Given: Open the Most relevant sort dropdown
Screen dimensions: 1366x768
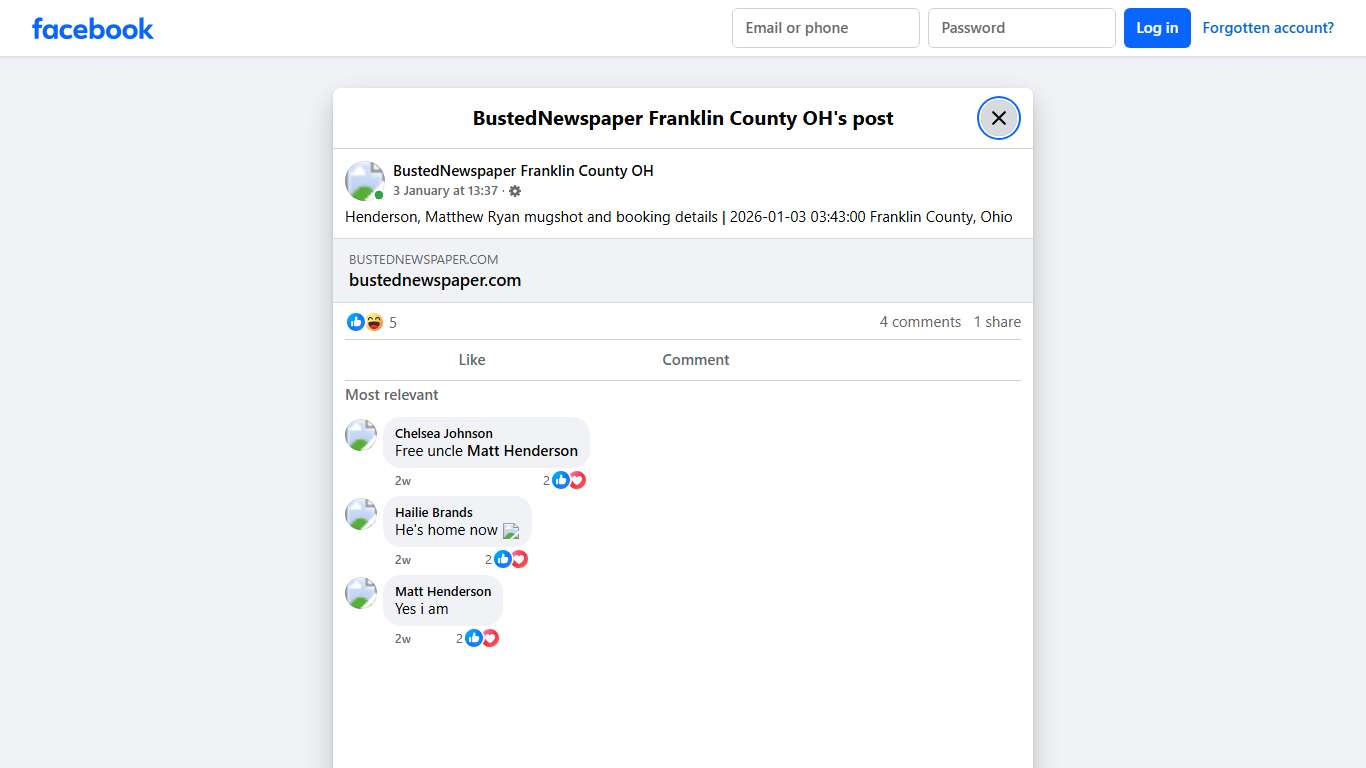Looking at the screenshot, I should pos(391,395).
